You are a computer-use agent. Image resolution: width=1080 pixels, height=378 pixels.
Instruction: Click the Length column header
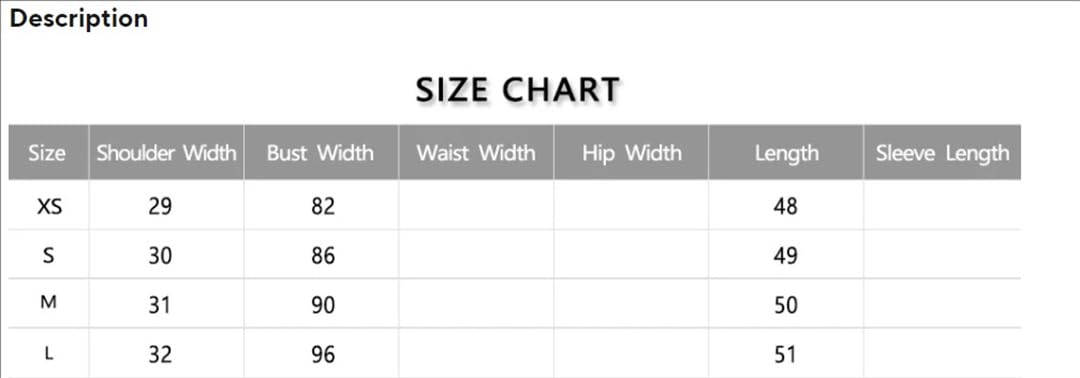point(786,152)
